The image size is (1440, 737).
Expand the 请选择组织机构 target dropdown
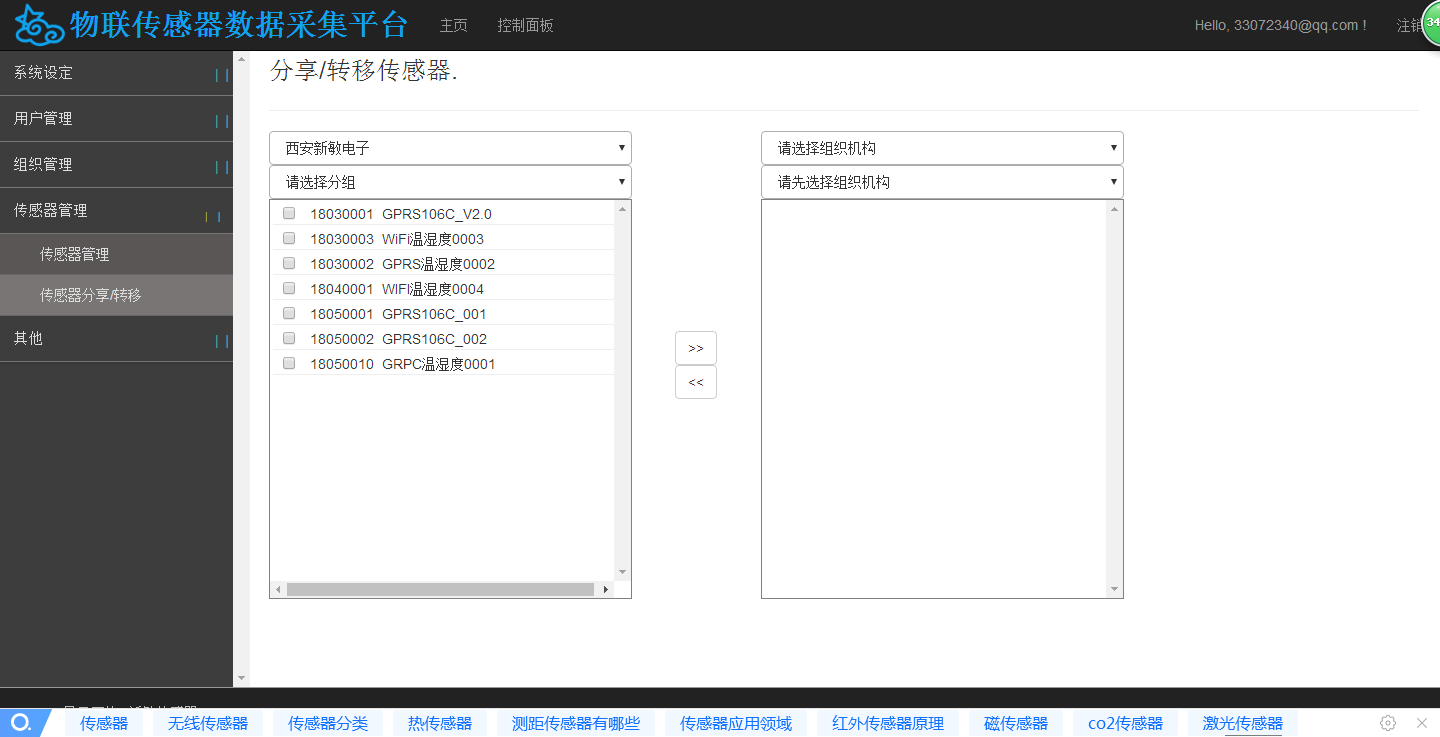pyautogui.click(x=941, y=148)
